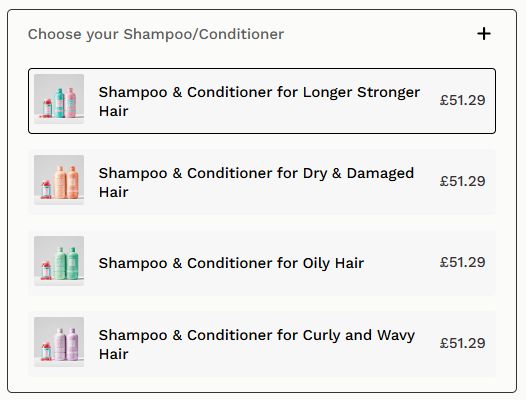Click the £51.29 price for Longer Stronger Hair
The width and height of the screenshot is (526, 400).
tap(462, 100)
